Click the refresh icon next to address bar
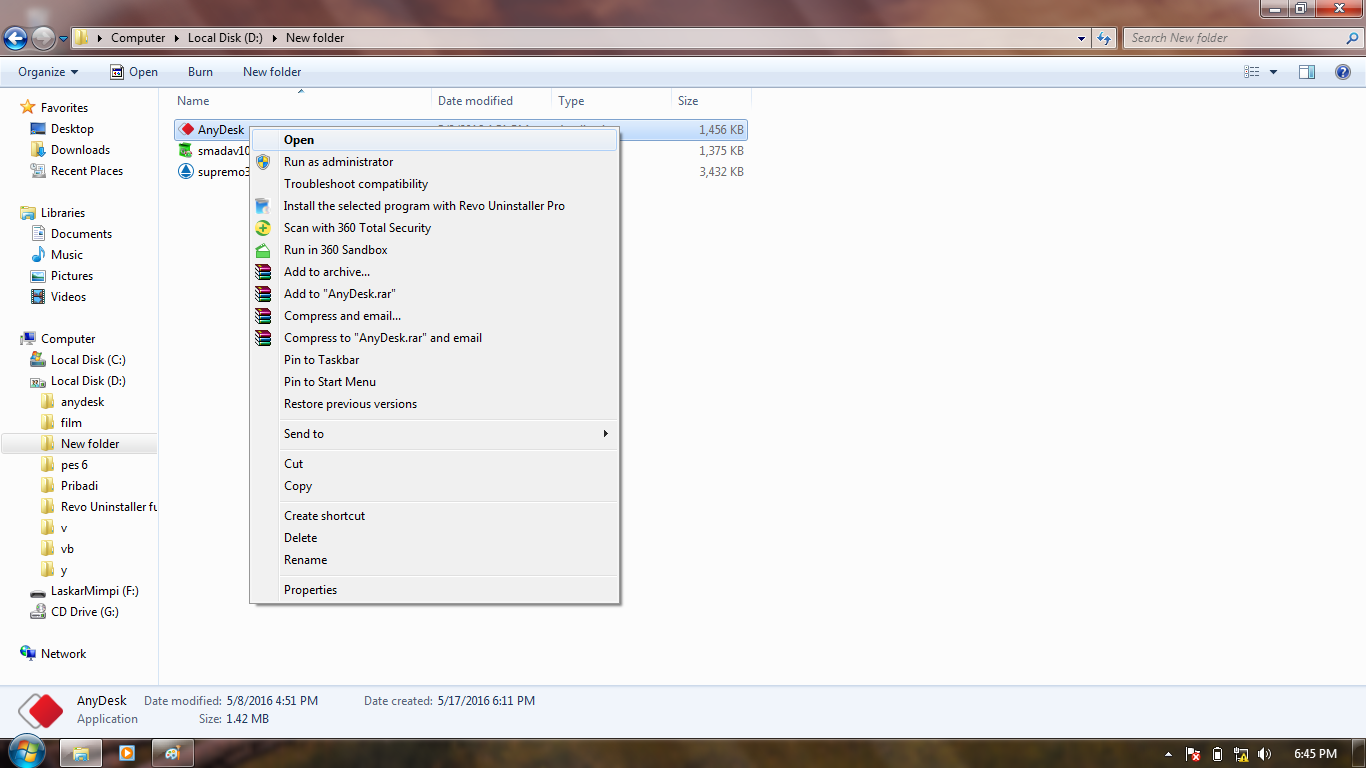The width and height of the screenshot is (1366, 768). pyautogui.click(x=1104, y=38)
